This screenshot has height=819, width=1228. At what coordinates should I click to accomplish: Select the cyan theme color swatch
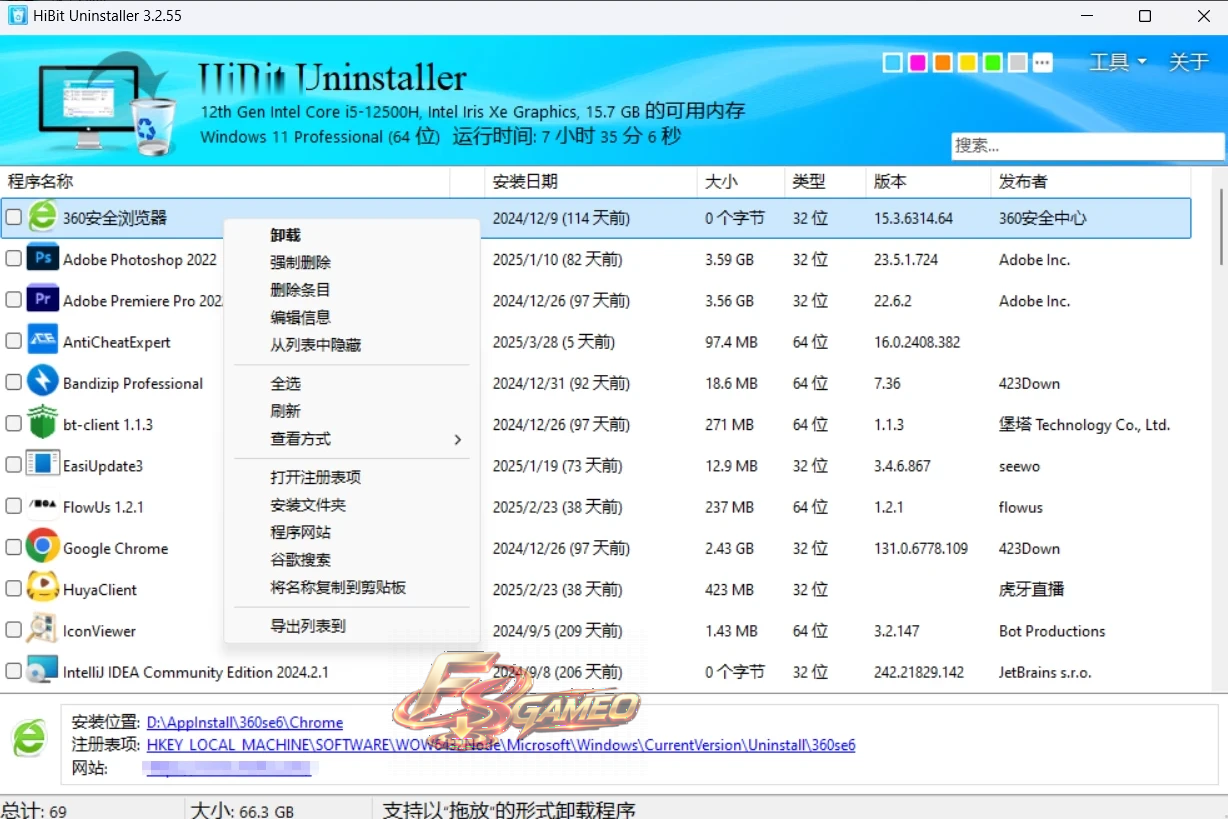[x=892, y=63]
